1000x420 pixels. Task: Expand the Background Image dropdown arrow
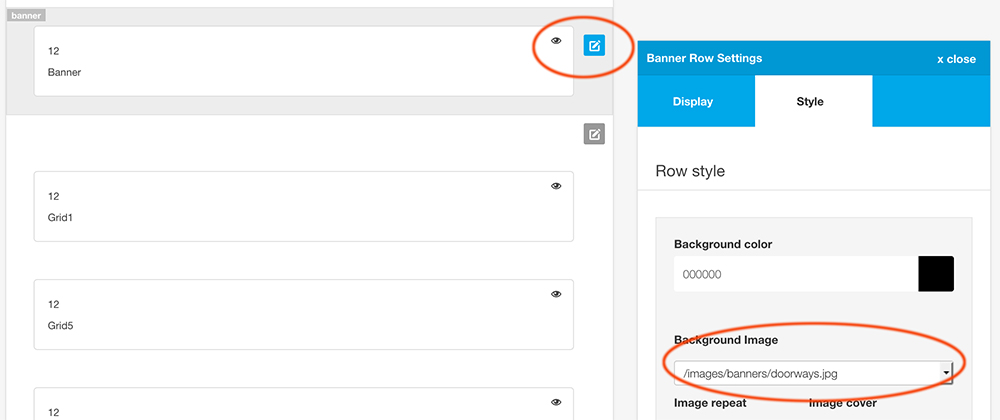(x=946, y=373)
